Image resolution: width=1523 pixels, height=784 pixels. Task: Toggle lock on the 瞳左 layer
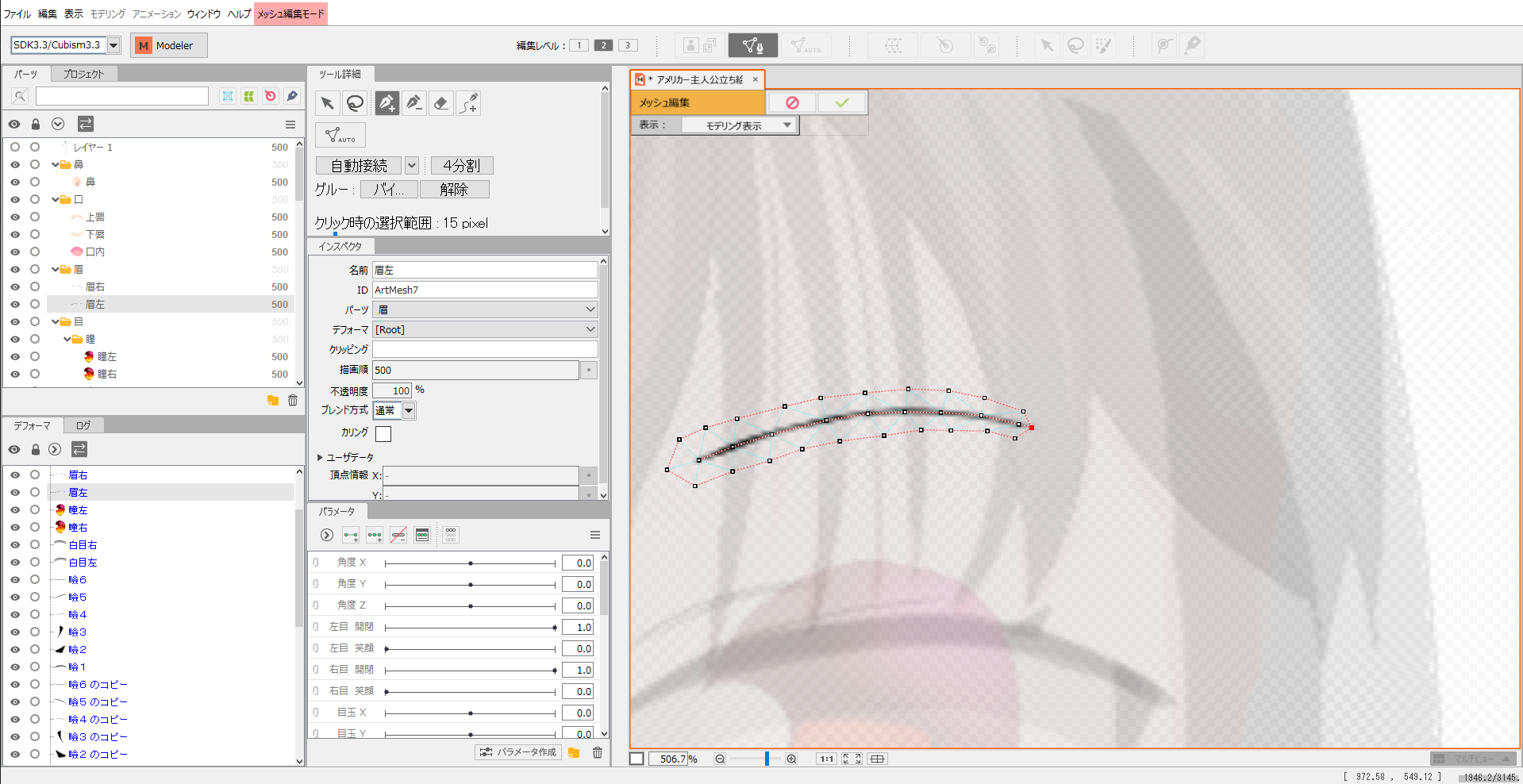click(35, 356)
